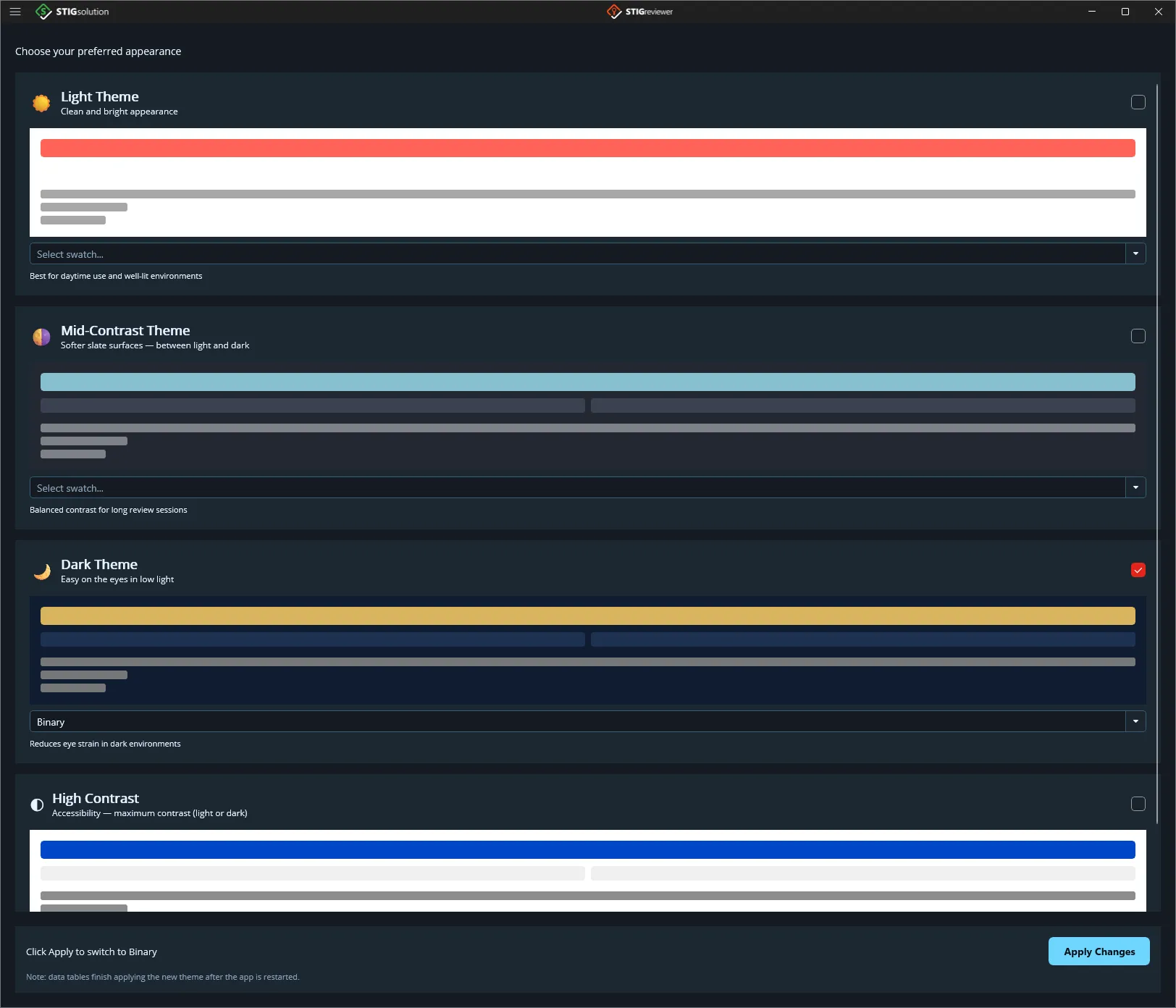
Task: Click the Light Theme sun icon
Action: [x=41, y=104]
